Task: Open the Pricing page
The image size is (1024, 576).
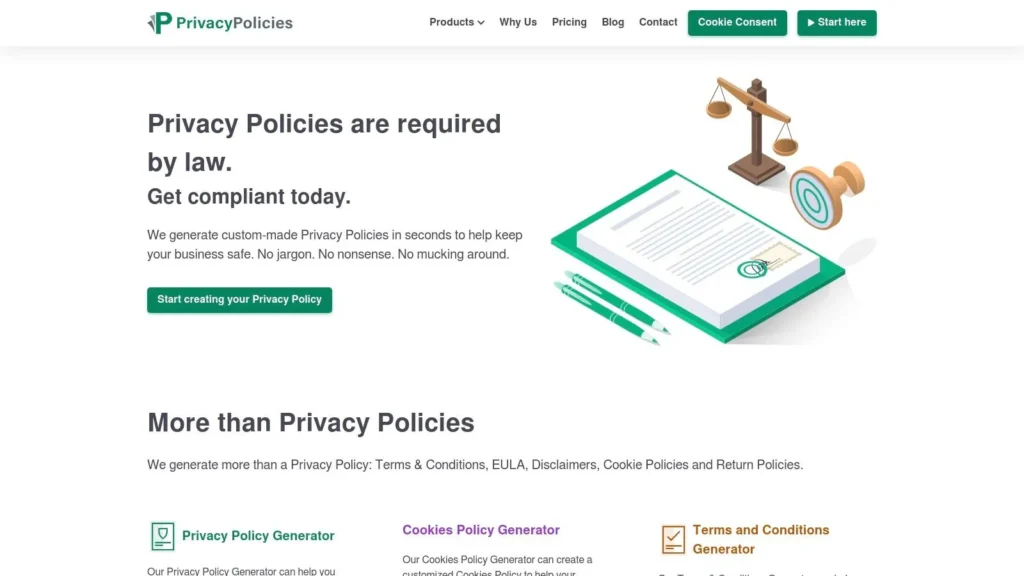Action: coord(569,22)
